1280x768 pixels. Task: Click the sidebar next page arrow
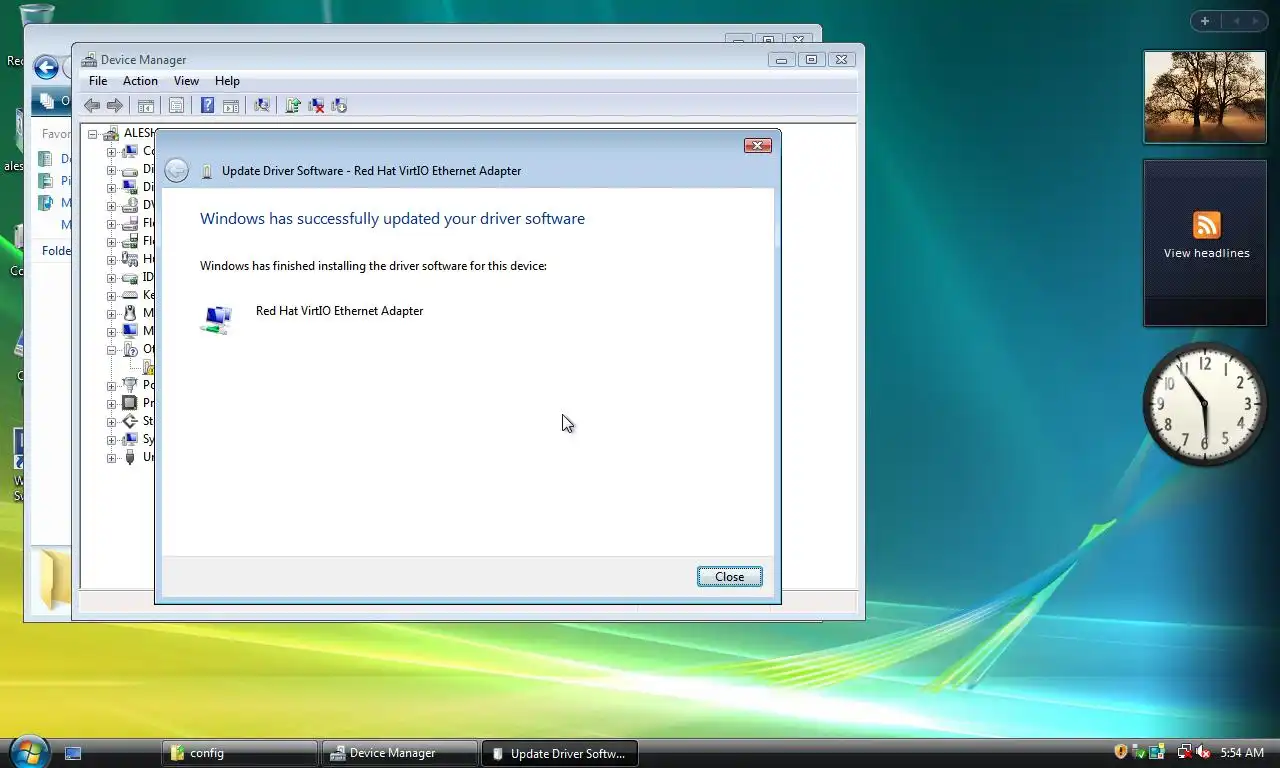pyautogui.click(x=1256, y=21)
